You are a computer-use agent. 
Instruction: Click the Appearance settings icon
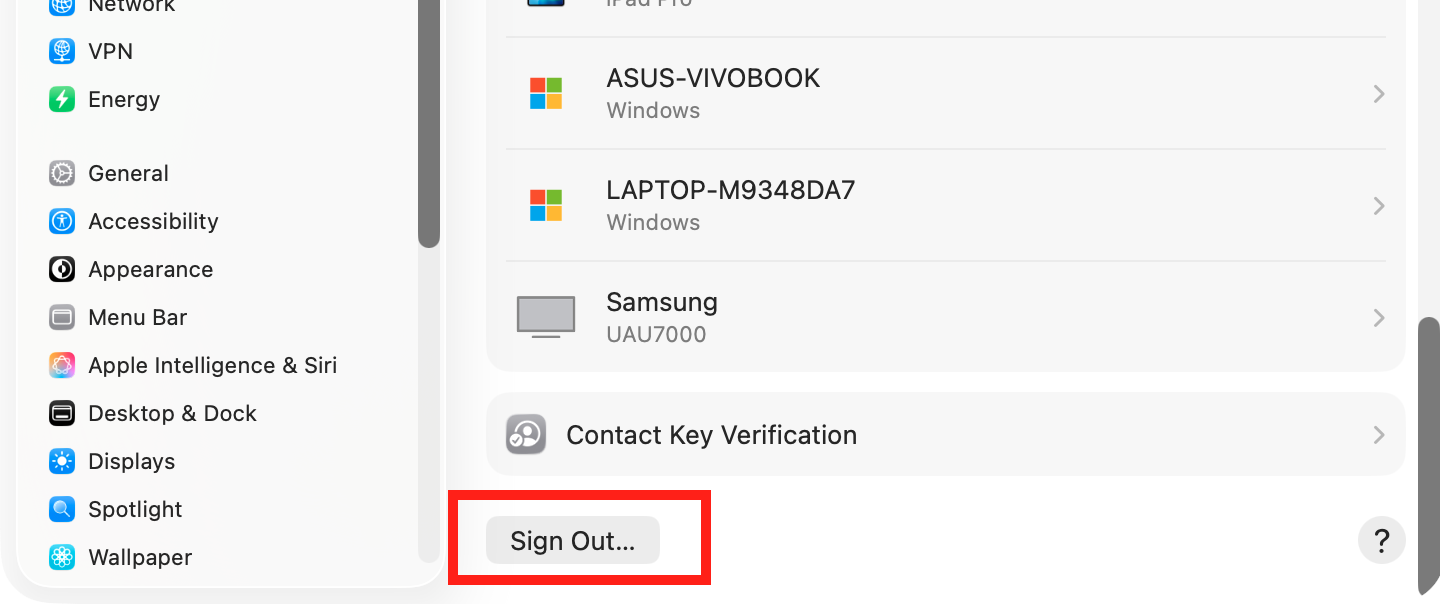tap(61, 269)
